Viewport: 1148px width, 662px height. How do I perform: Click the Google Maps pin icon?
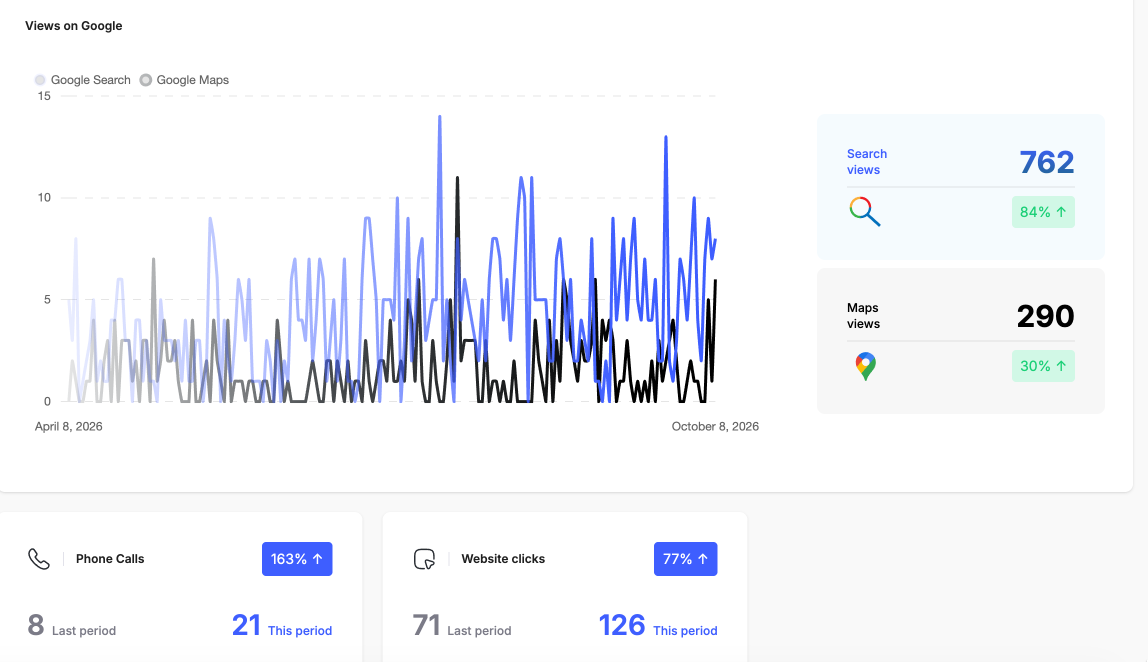coord(865,366)
